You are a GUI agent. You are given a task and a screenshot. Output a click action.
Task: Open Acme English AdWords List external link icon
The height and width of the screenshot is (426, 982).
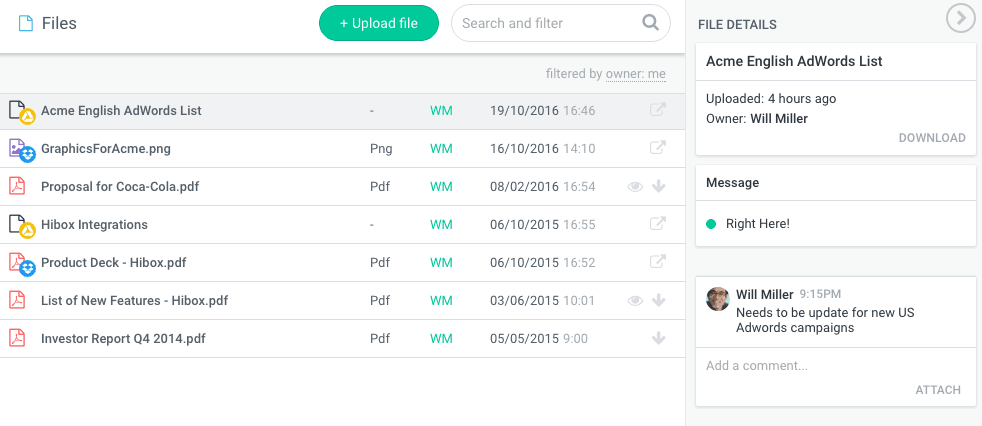[x=658, y=111]
